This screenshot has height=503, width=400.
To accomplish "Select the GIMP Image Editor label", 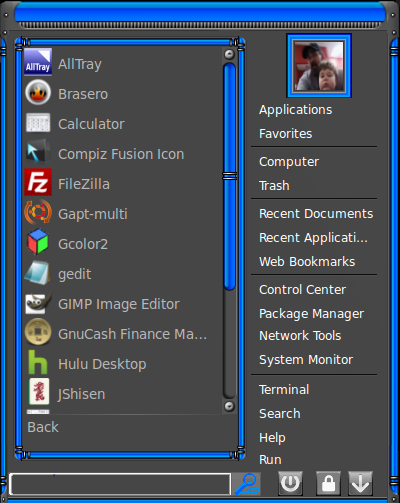I will pos(119,304).
